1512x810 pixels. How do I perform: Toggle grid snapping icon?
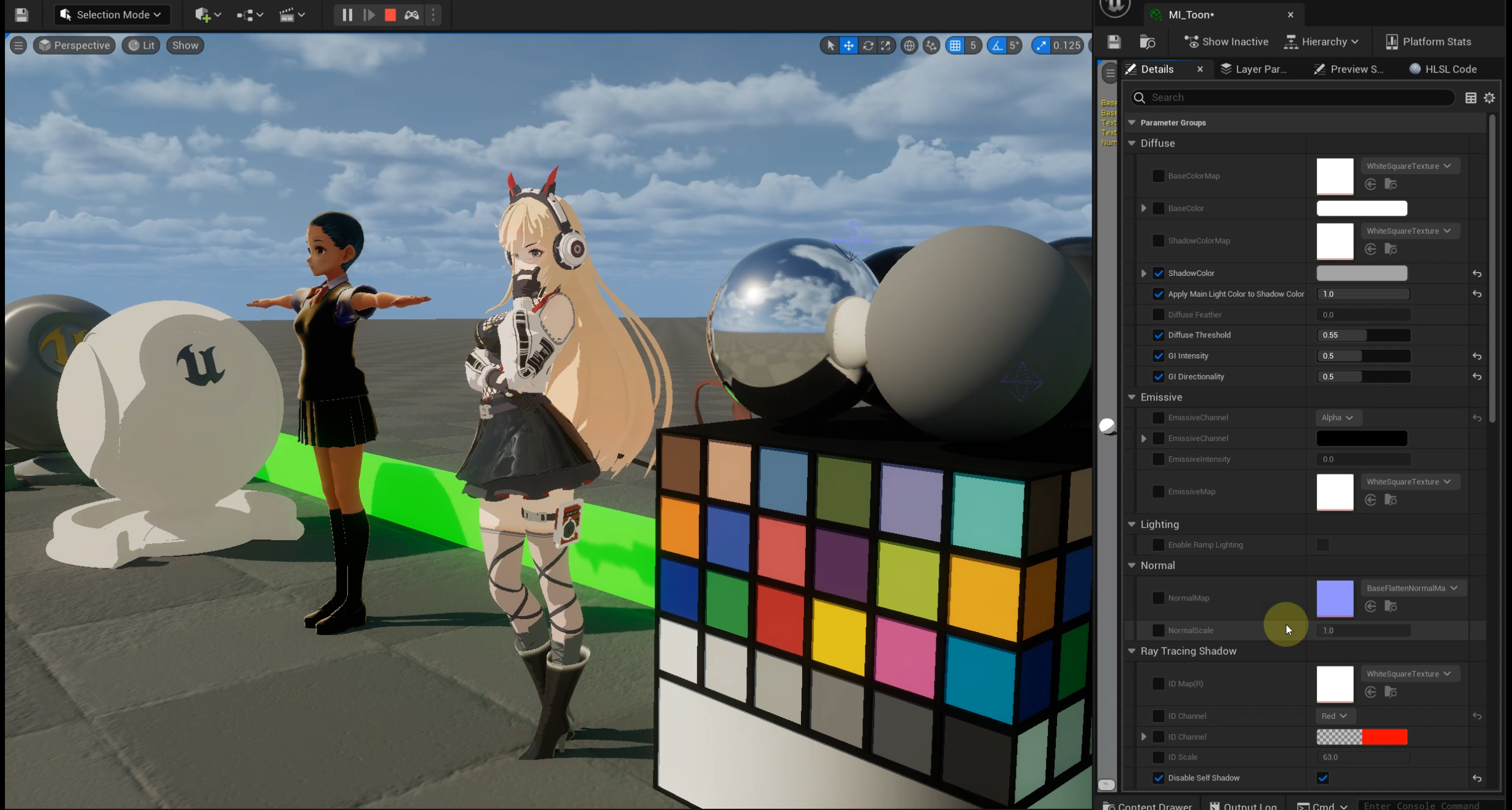coord(955,45)
